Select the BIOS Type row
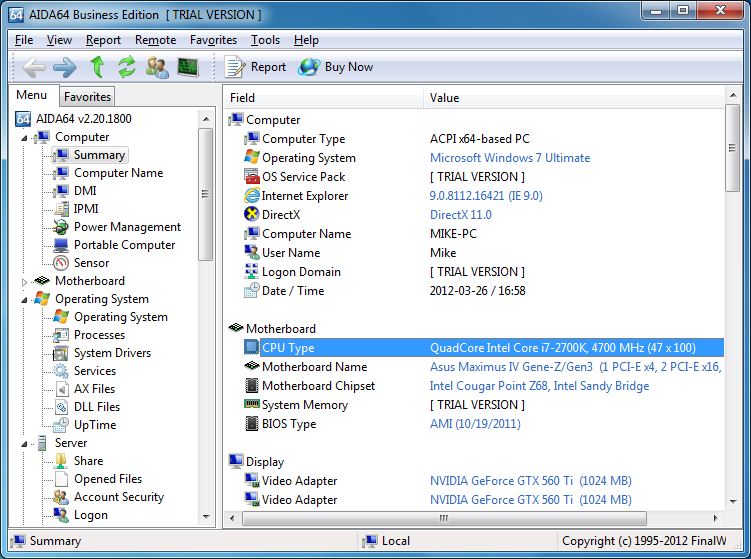This screenshot has width=751, height=559. coord(484,424)
